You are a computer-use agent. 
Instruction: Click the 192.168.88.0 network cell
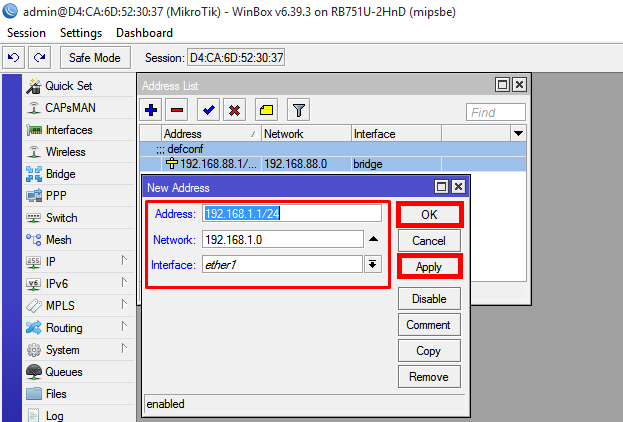(x=306, y=164)
